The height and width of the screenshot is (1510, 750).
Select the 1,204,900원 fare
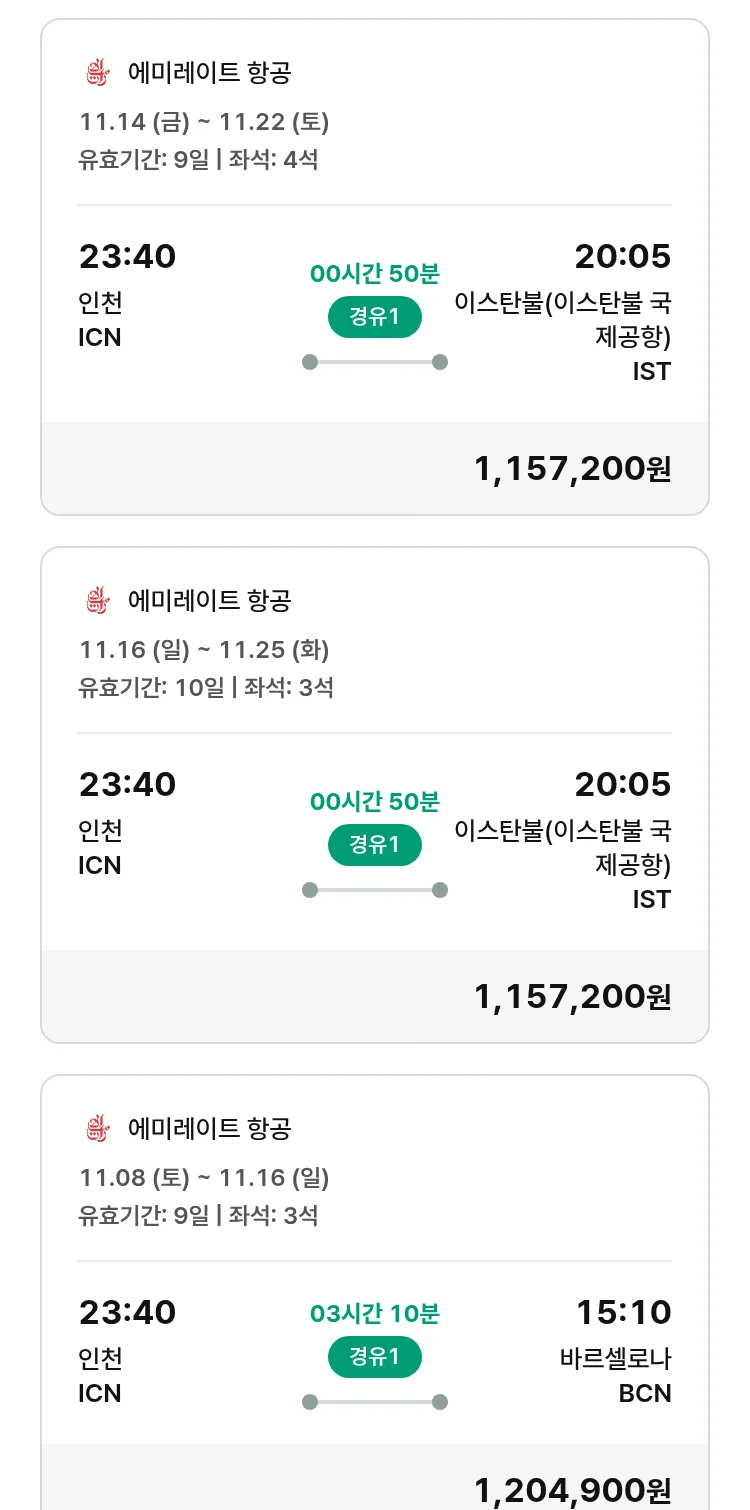572,1490
